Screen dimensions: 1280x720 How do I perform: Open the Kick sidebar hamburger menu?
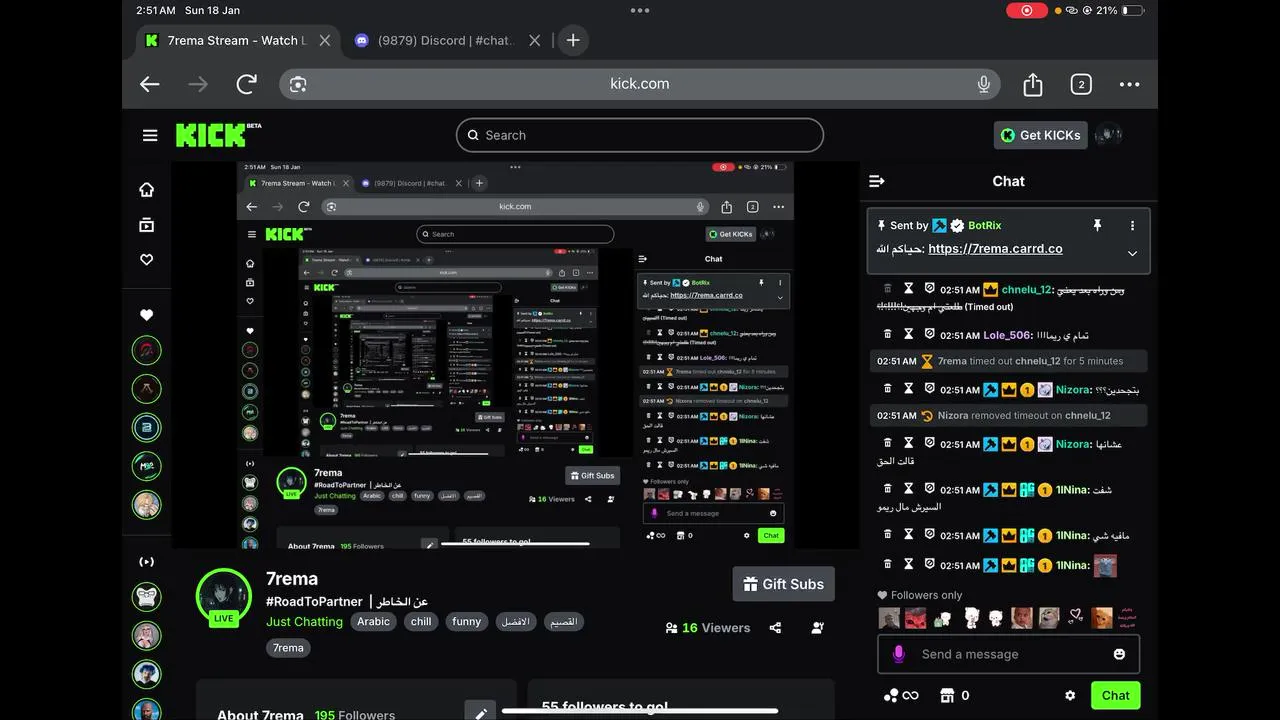[150, 135]
